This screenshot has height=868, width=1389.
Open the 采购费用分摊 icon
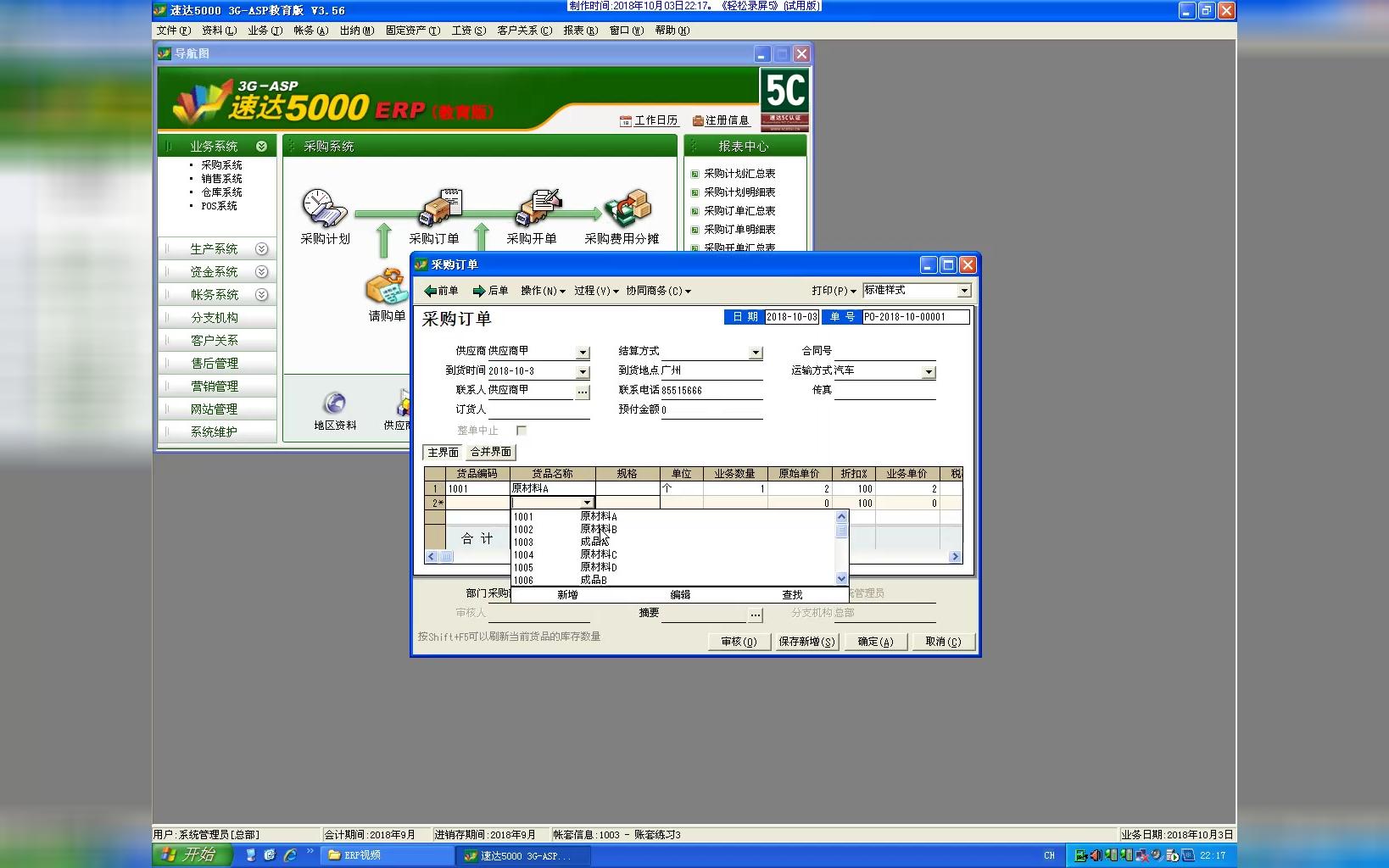click(x=628, y=208)
